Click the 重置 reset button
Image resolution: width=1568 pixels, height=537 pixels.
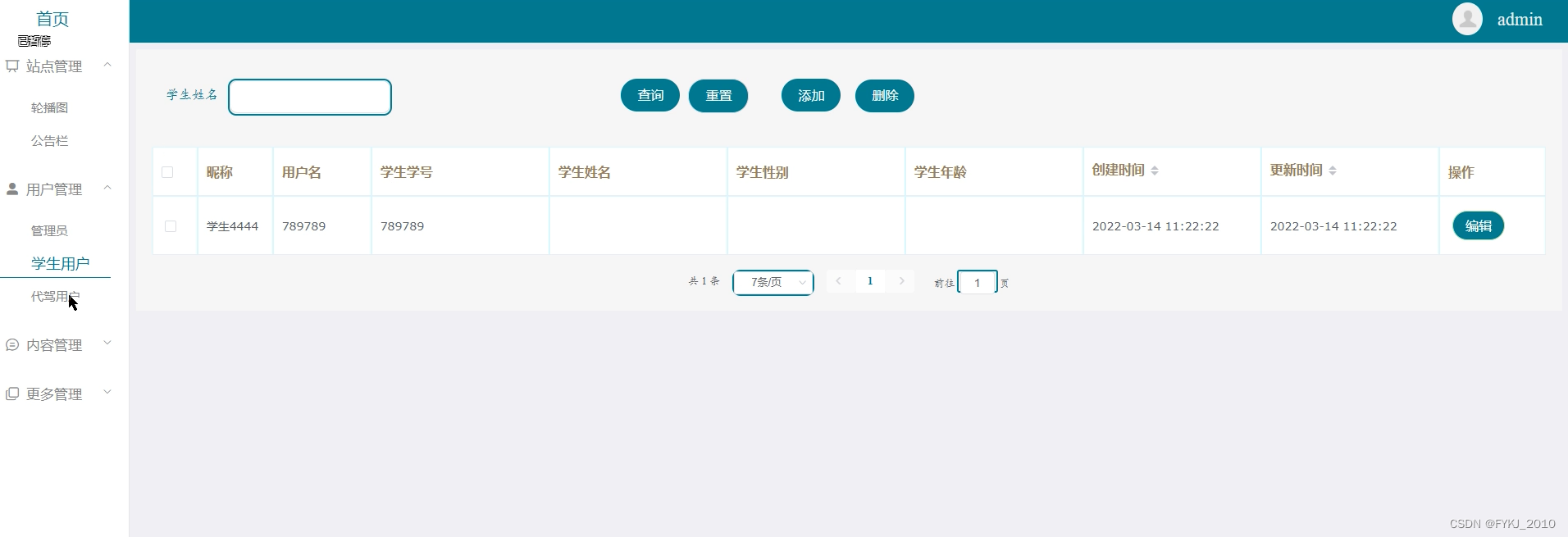point(718,96)
